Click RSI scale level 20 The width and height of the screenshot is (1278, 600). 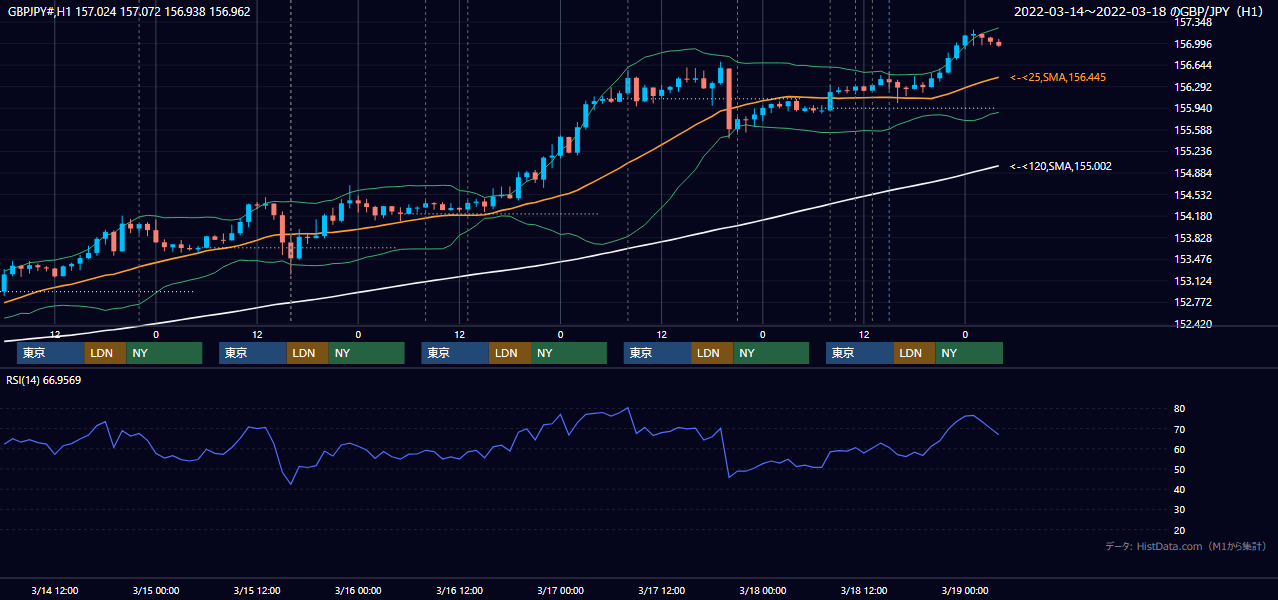coord(1180,530)
